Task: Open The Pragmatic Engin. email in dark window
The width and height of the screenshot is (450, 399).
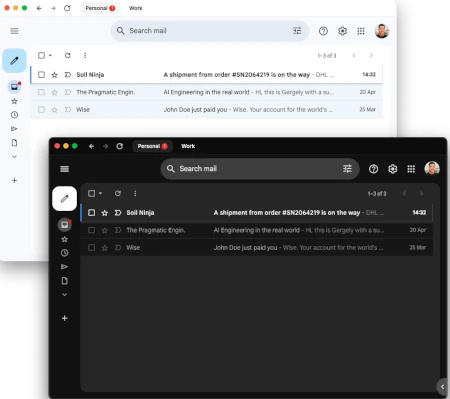Action: [x=257, y=230]
